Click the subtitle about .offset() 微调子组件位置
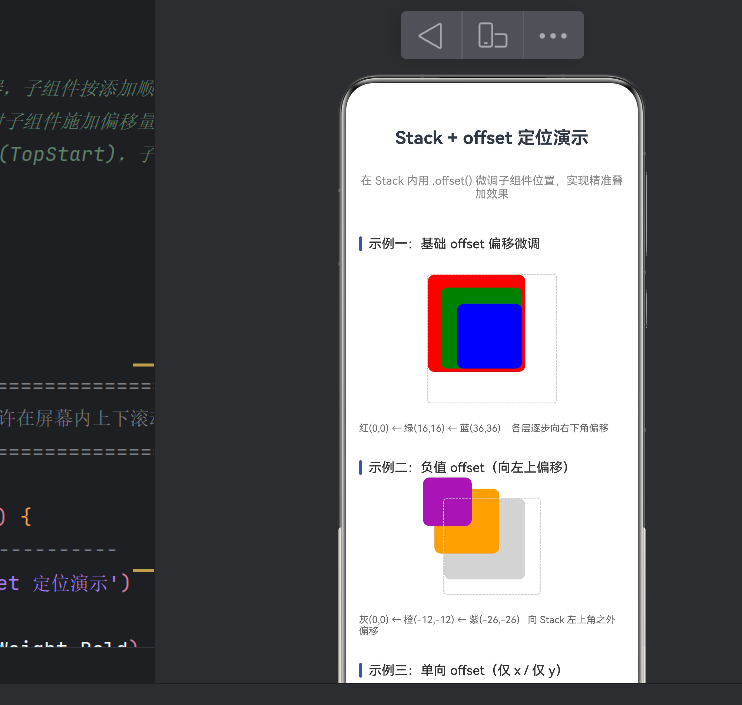Screen dimensions: 742x705 click(x=492, y=187)
